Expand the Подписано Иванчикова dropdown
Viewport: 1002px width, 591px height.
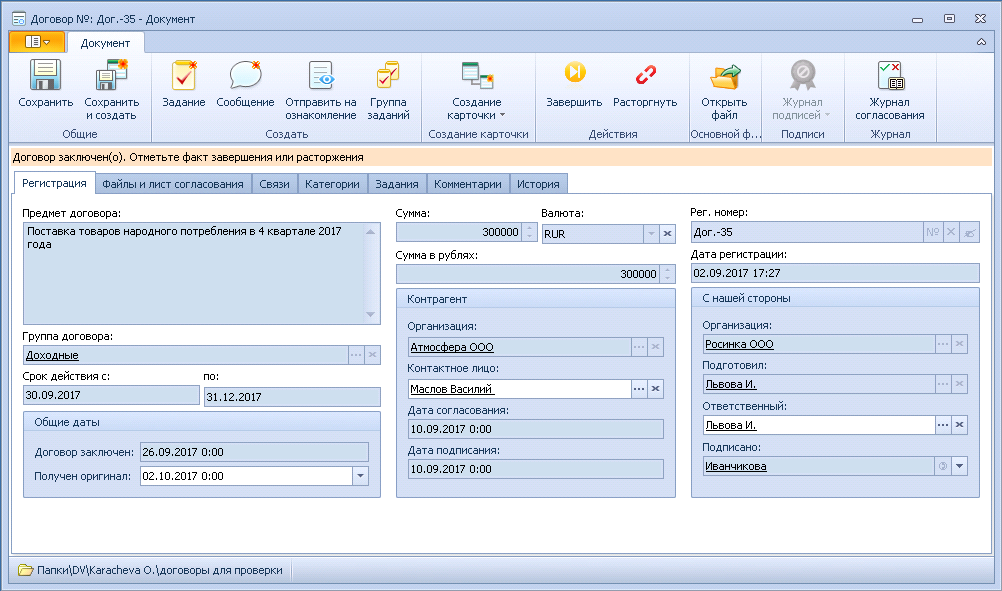click(959, 466)
